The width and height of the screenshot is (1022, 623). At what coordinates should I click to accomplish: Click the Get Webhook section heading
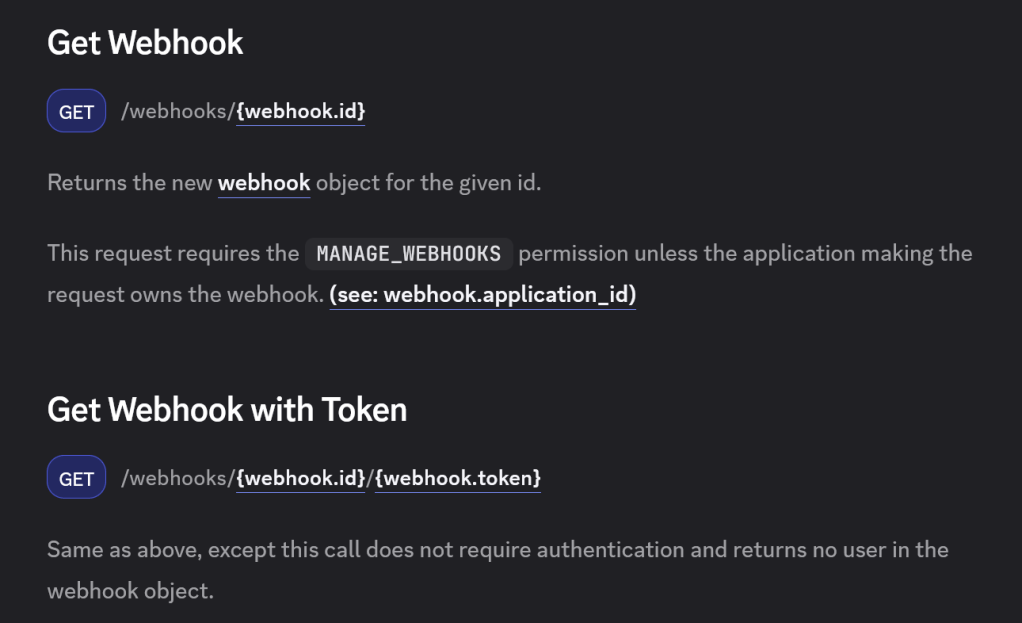(146, 42)
